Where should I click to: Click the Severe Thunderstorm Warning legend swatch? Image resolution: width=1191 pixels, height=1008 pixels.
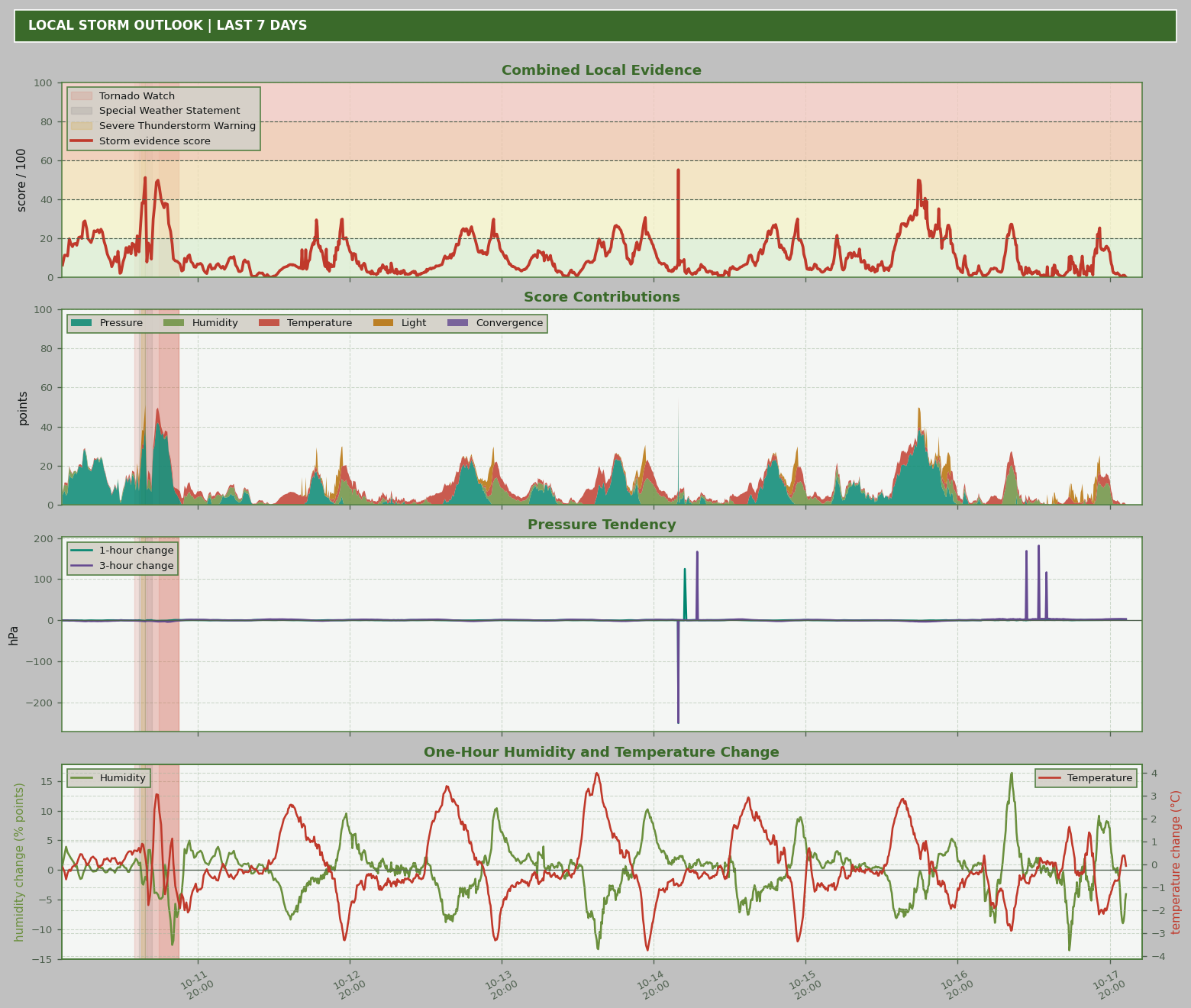point(82,126)
